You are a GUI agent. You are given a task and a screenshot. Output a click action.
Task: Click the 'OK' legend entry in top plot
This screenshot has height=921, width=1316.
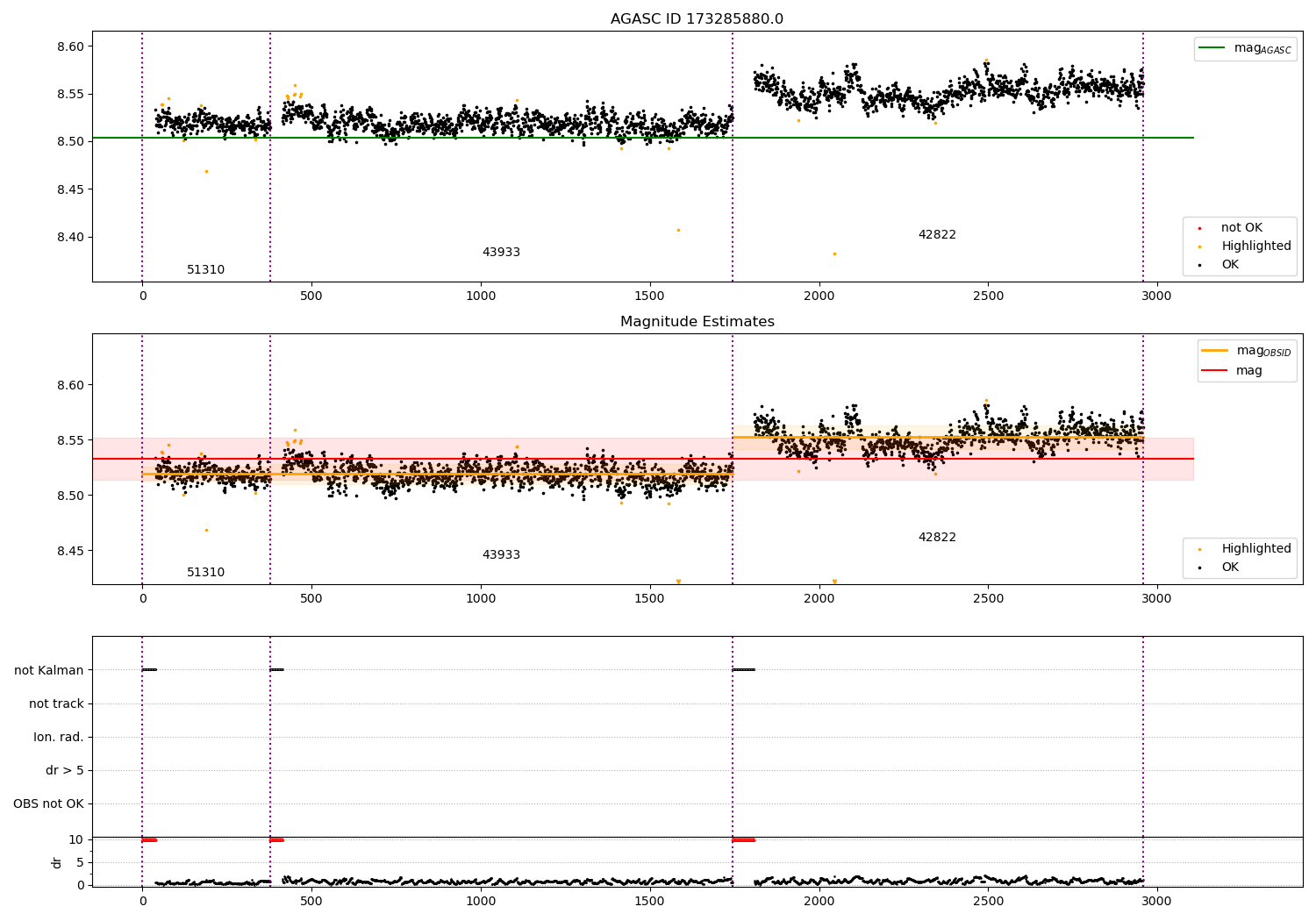tap(1219, 265)
